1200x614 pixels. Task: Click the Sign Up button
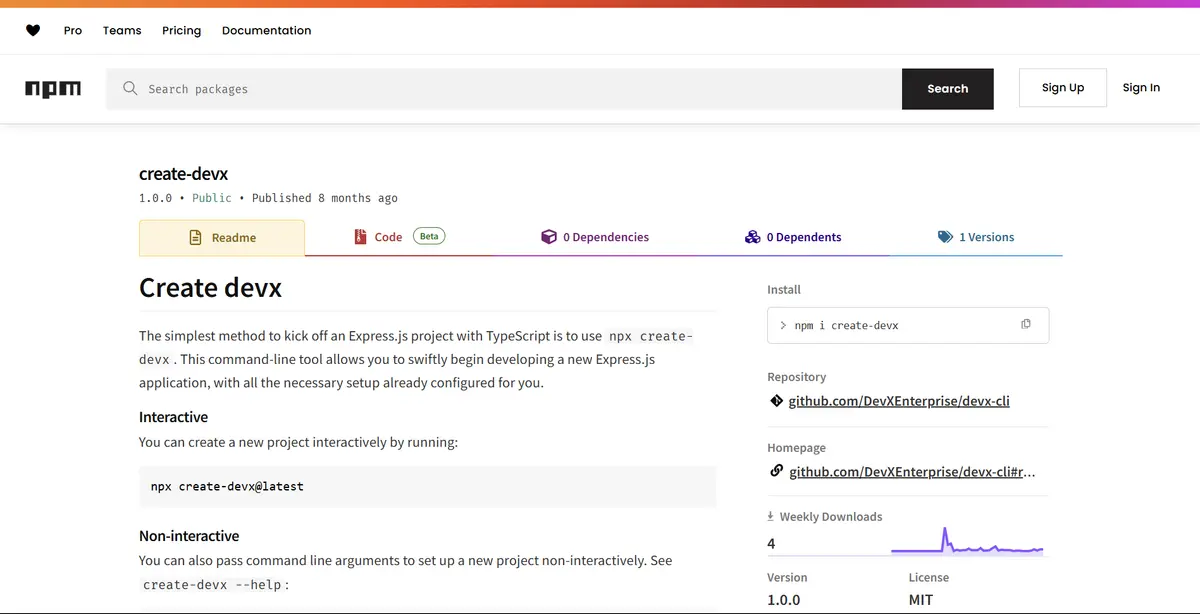point(1062,88)
